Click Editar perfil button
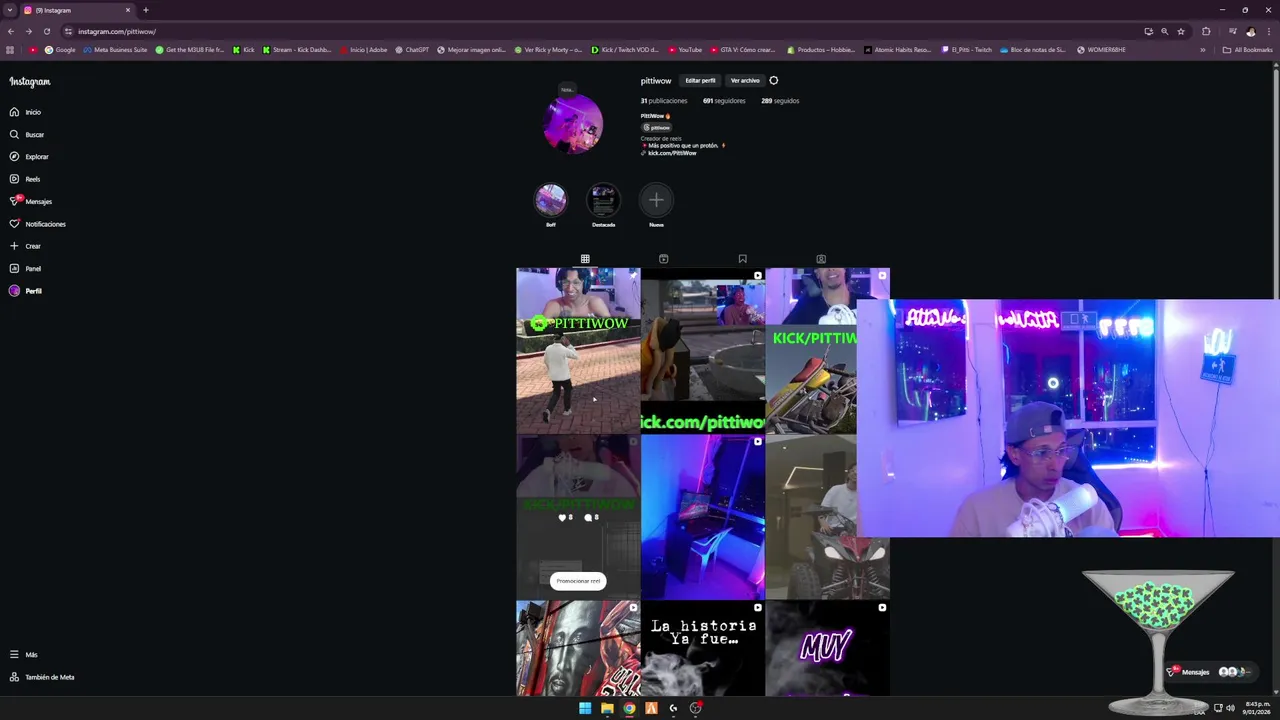This screenshot has height=720, width=1280. (x=700, y=80)
